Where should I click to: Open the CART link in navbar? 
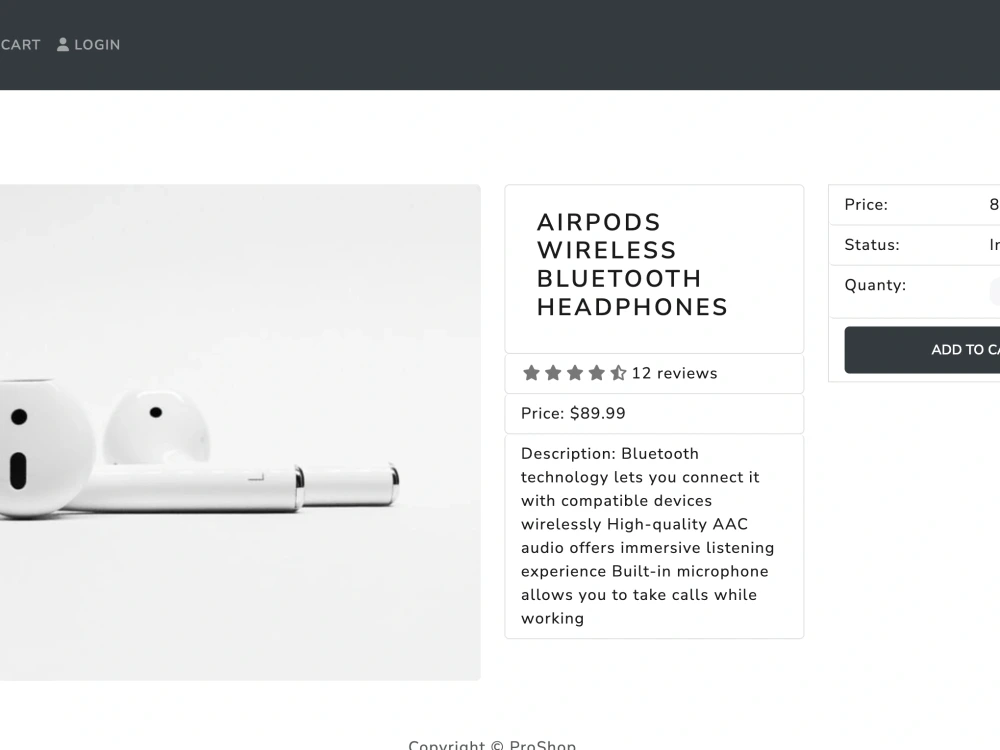20,45
